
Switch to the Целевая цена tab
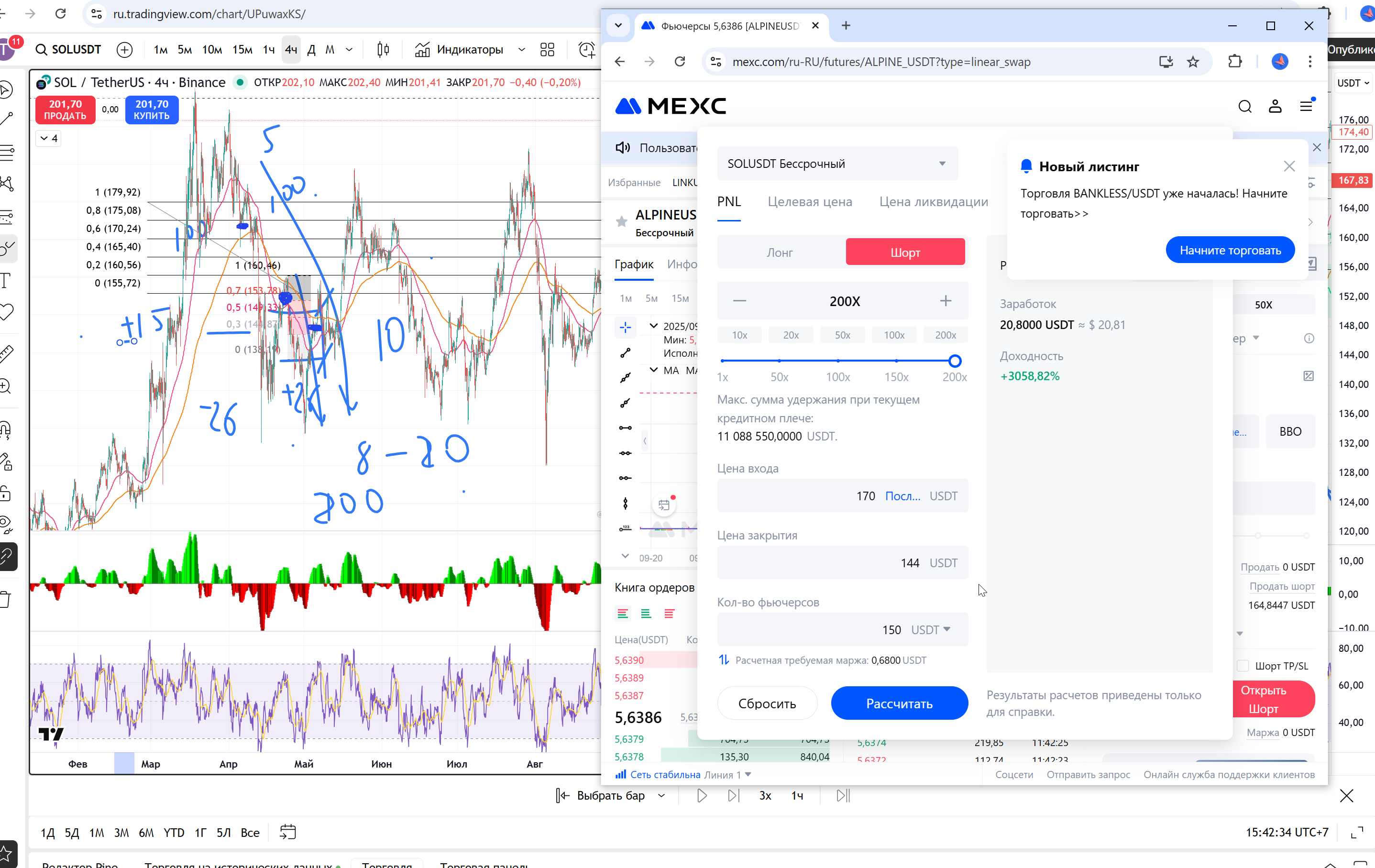[x=810, y=202]
